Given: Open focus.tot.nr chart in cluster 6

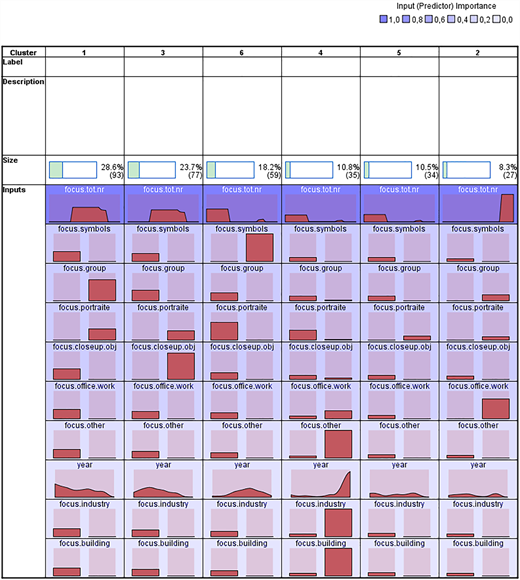Looking at the screenshot, I should pyautogui.click(x=242, y=205).
